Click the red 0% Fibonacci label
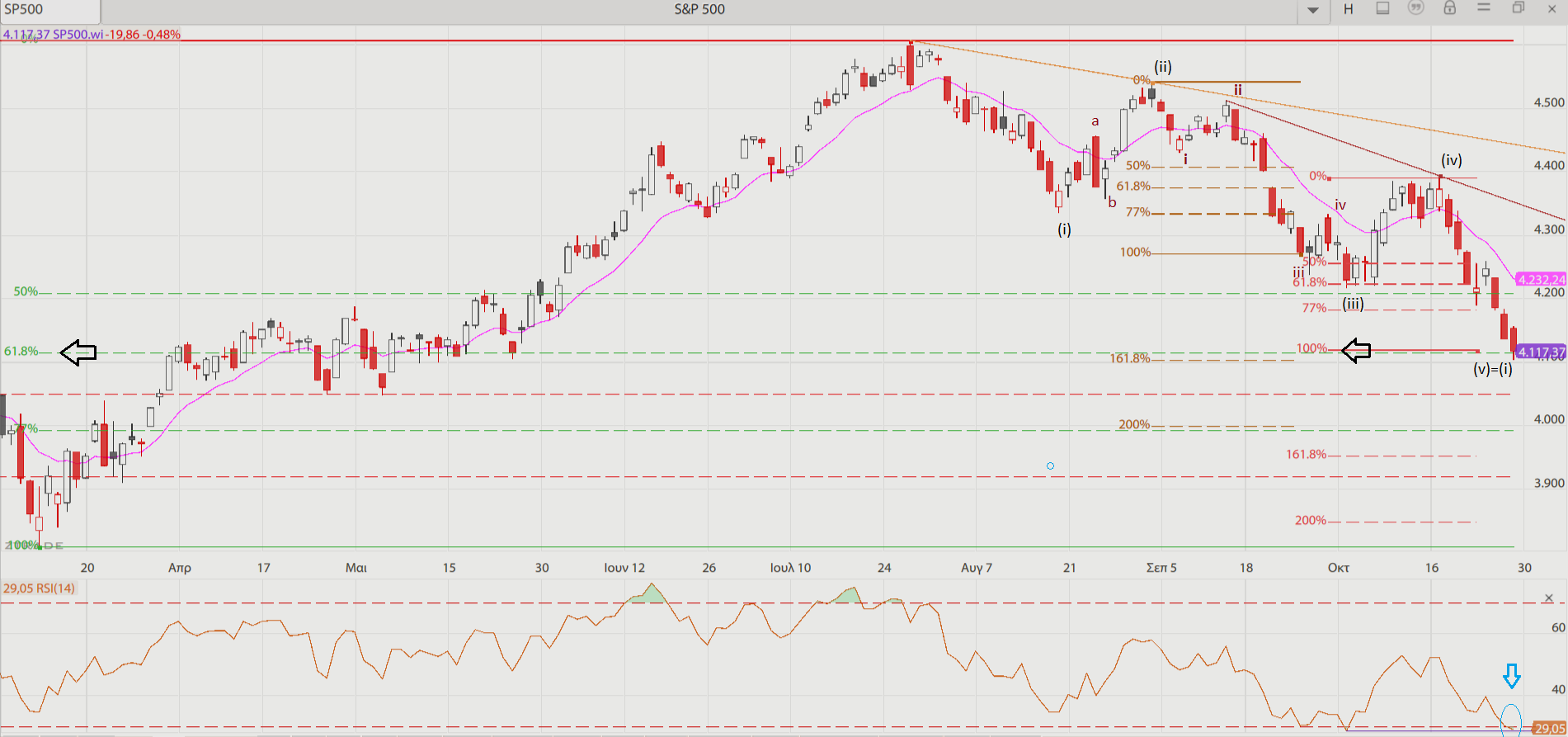 click(x=1318, y=176)
